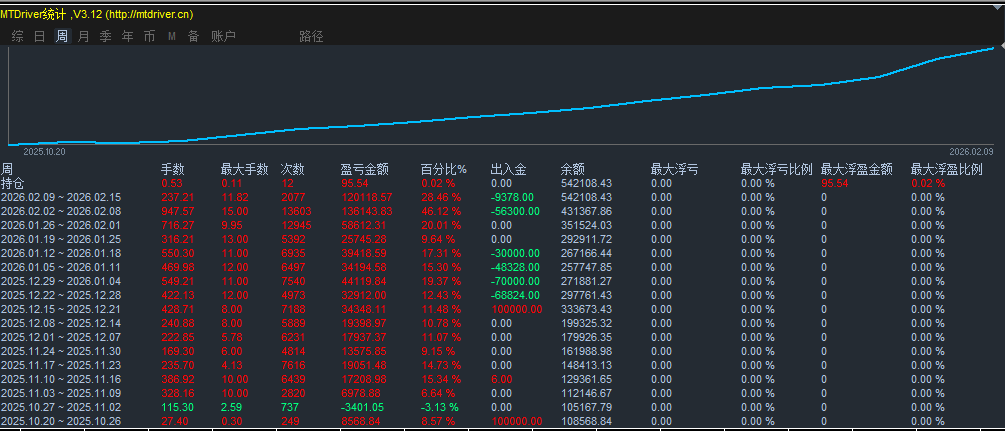This screenshot has height=431, width=1005.
Task: Click the negative percentage -3.13 %
Action: [440, 407]
